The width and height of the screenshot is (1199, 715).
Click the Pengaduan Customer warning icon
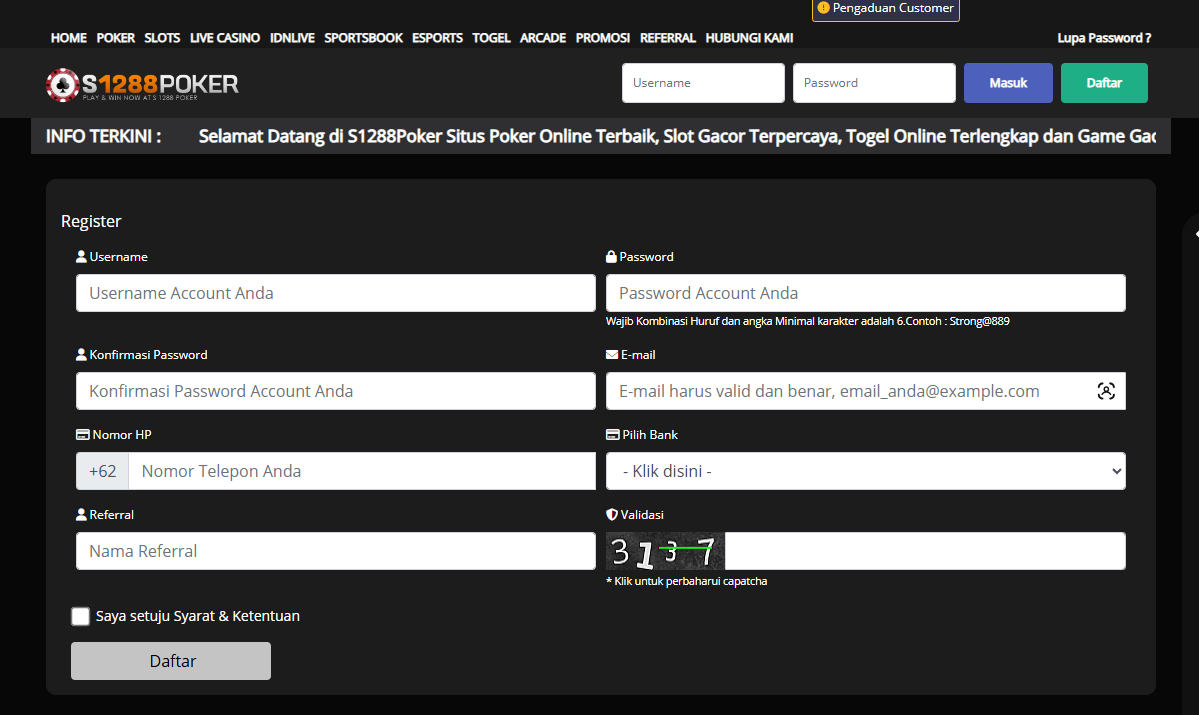[823, 8]
